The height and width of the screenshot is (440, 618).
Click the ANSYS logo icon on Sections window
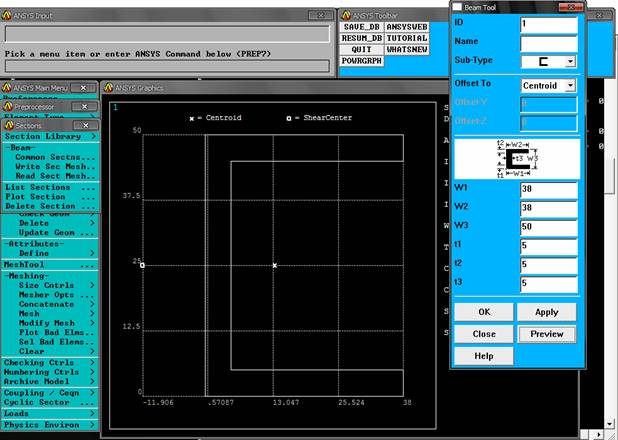point(9,125)
